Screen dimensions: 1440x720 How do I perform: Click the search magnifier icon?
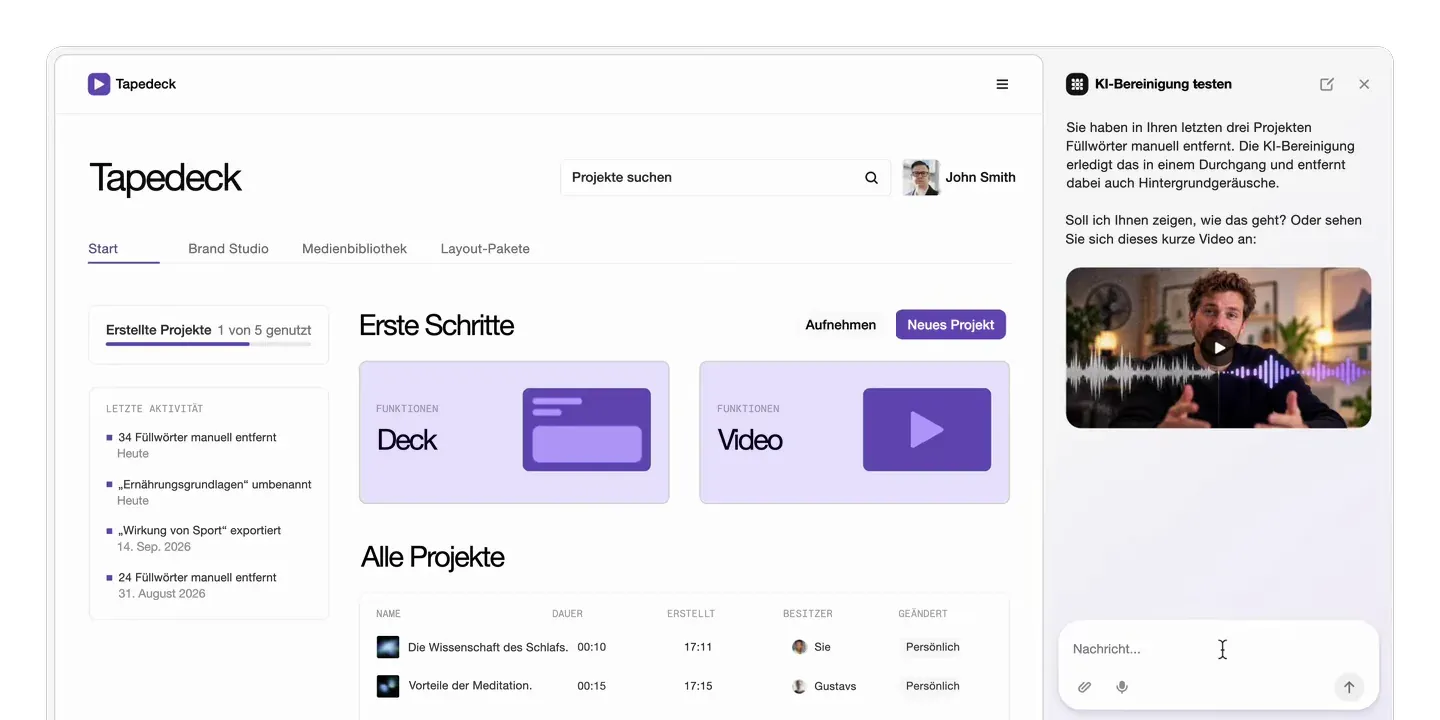(x=871, y=178)
